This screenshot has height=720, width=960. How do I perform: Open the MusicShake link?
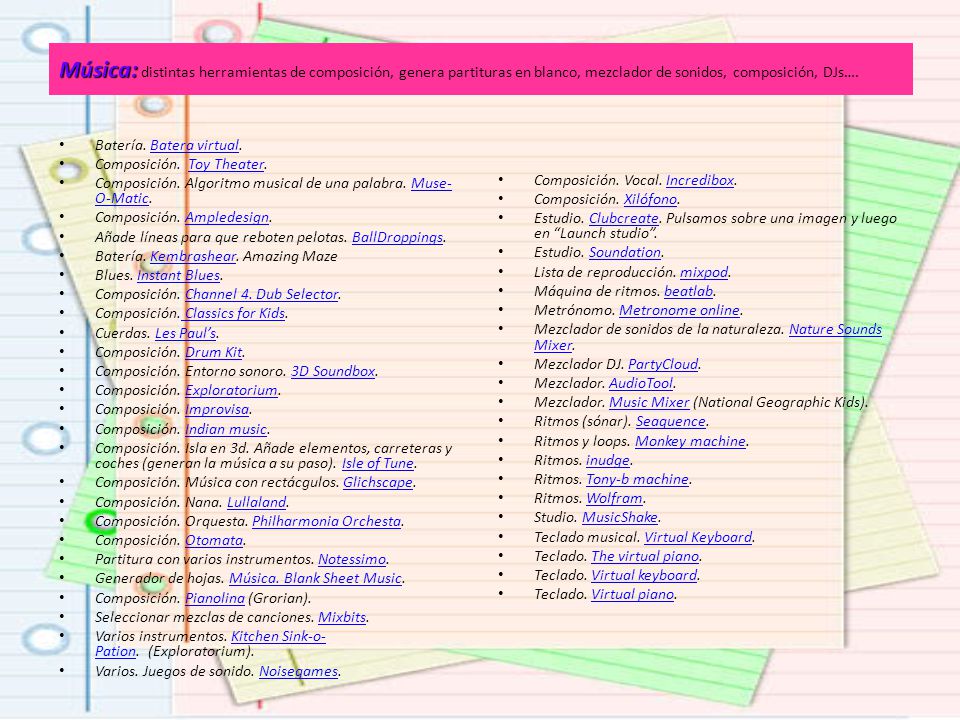coord(620,517)
